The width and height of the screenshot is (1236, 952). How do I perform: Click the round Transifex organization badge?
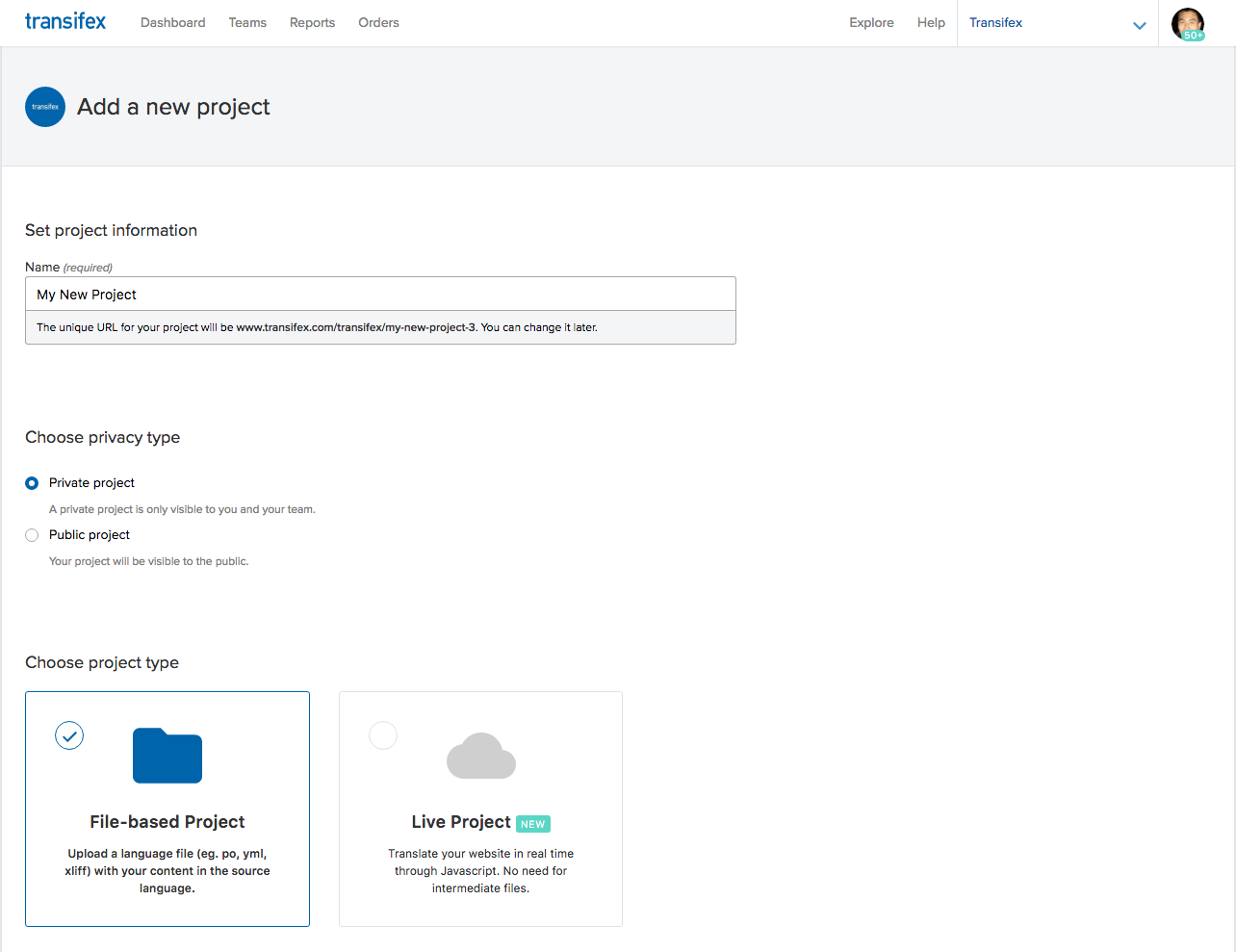point(45,107)
